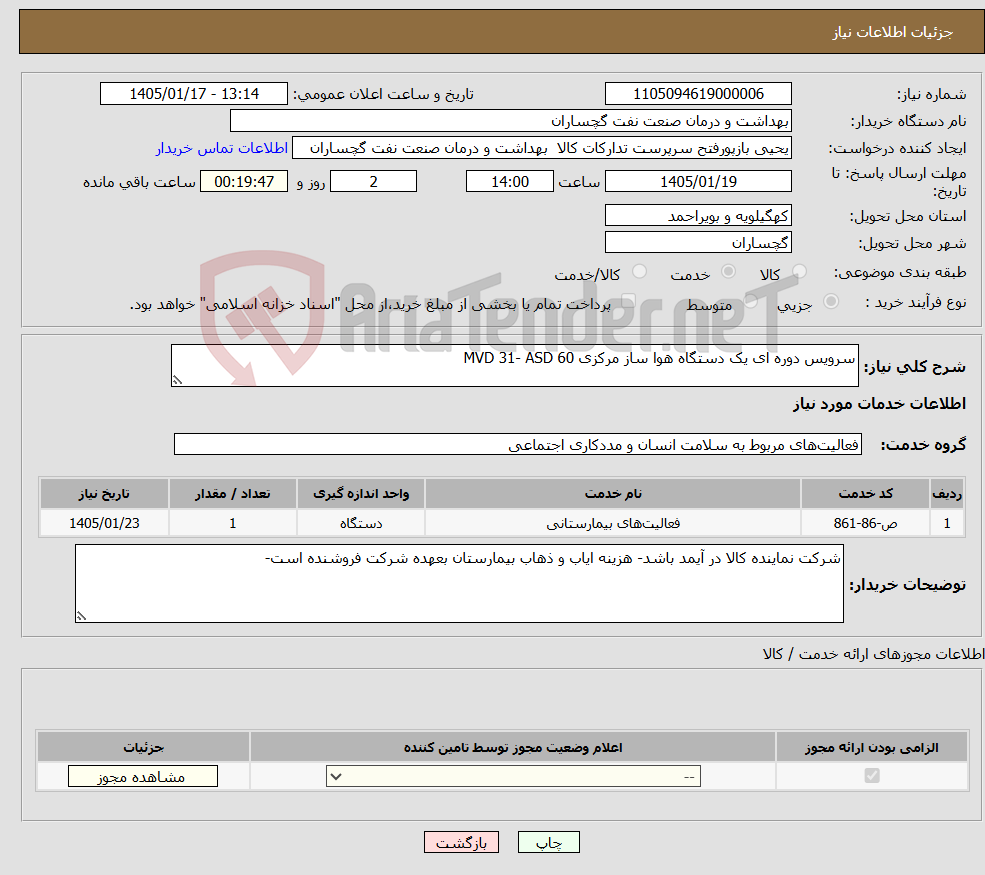
Task: Click the نام خدمت column header
Action: 612,493
